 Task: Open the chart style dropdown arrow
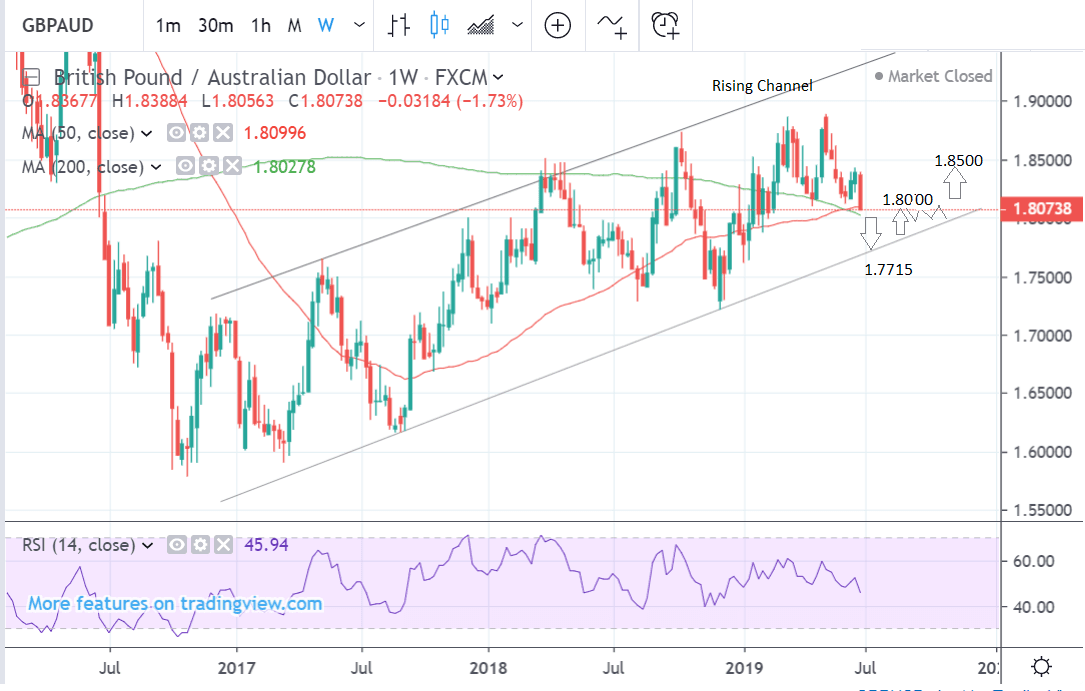517,25
